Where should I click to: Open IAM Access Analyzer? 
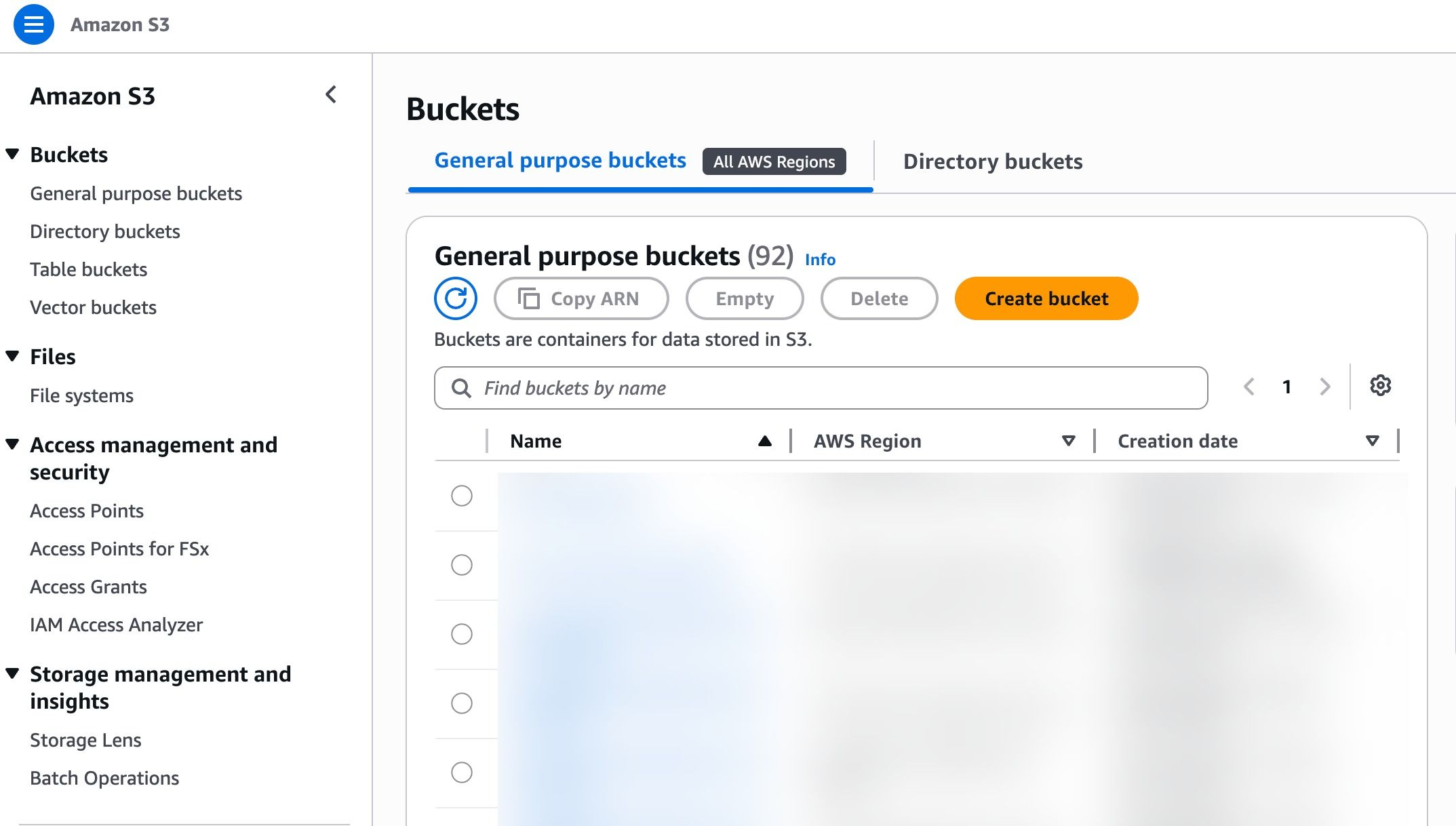coord(117,625)
